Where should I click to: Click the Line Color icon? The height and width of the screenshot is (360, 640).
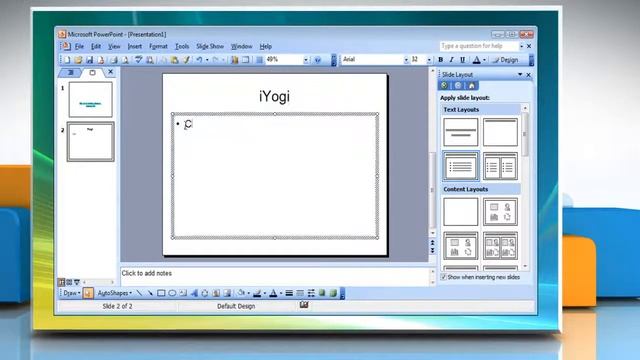pyautogui.click(x=257, y=293)
